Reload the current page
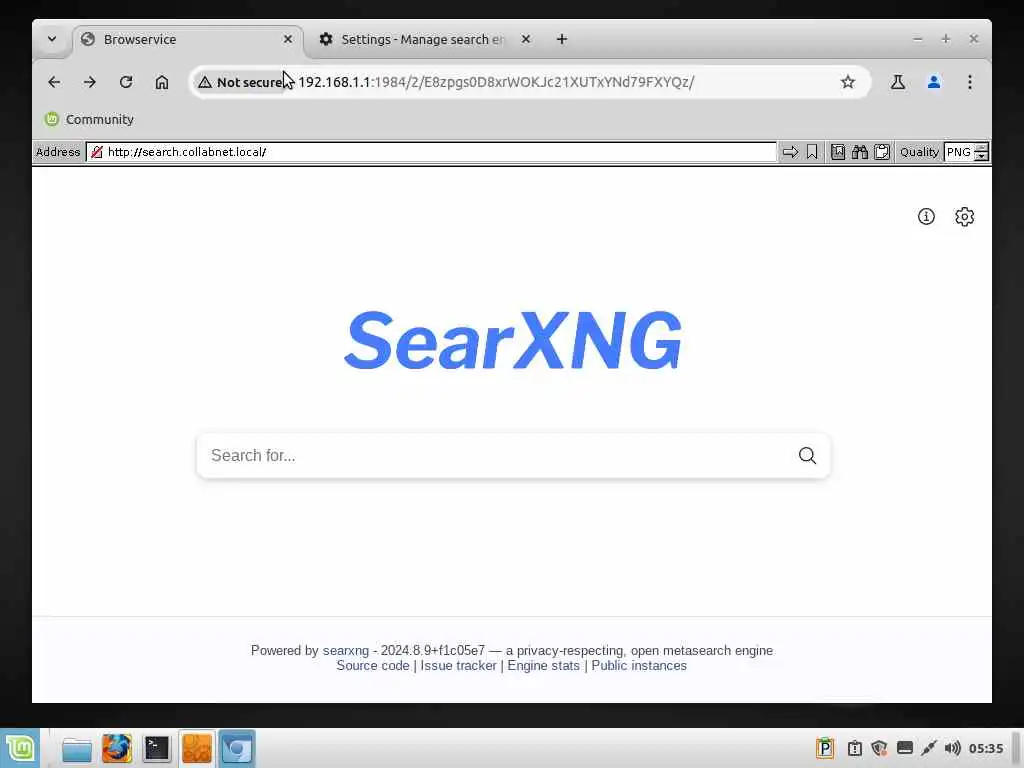This screenshot has width=1024, height=768. coord(126,82)
